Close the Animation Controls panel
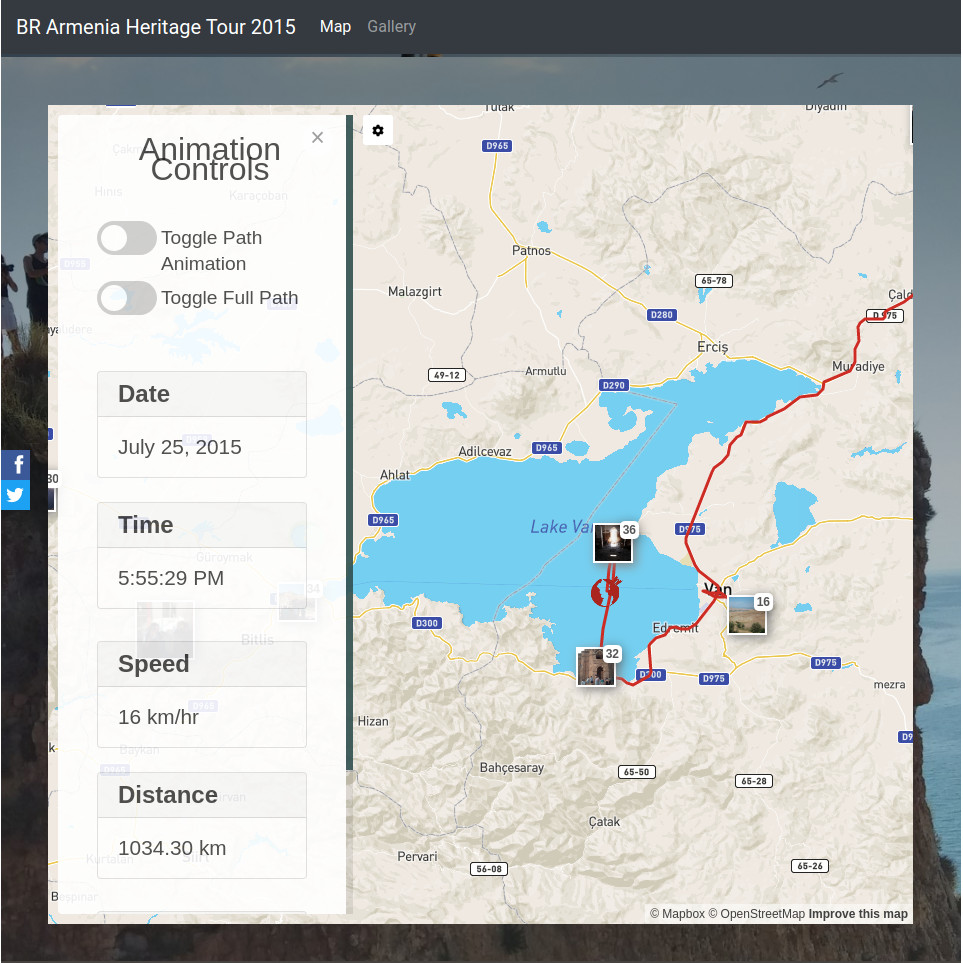This screenshot has height=963, width=963. 317,138
